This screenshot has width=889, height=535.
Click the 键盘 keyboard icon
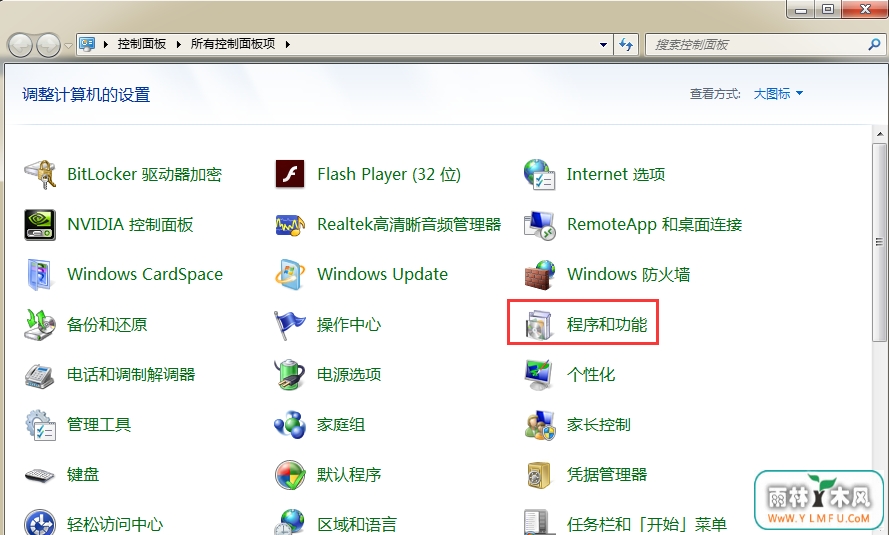point(40,474)
